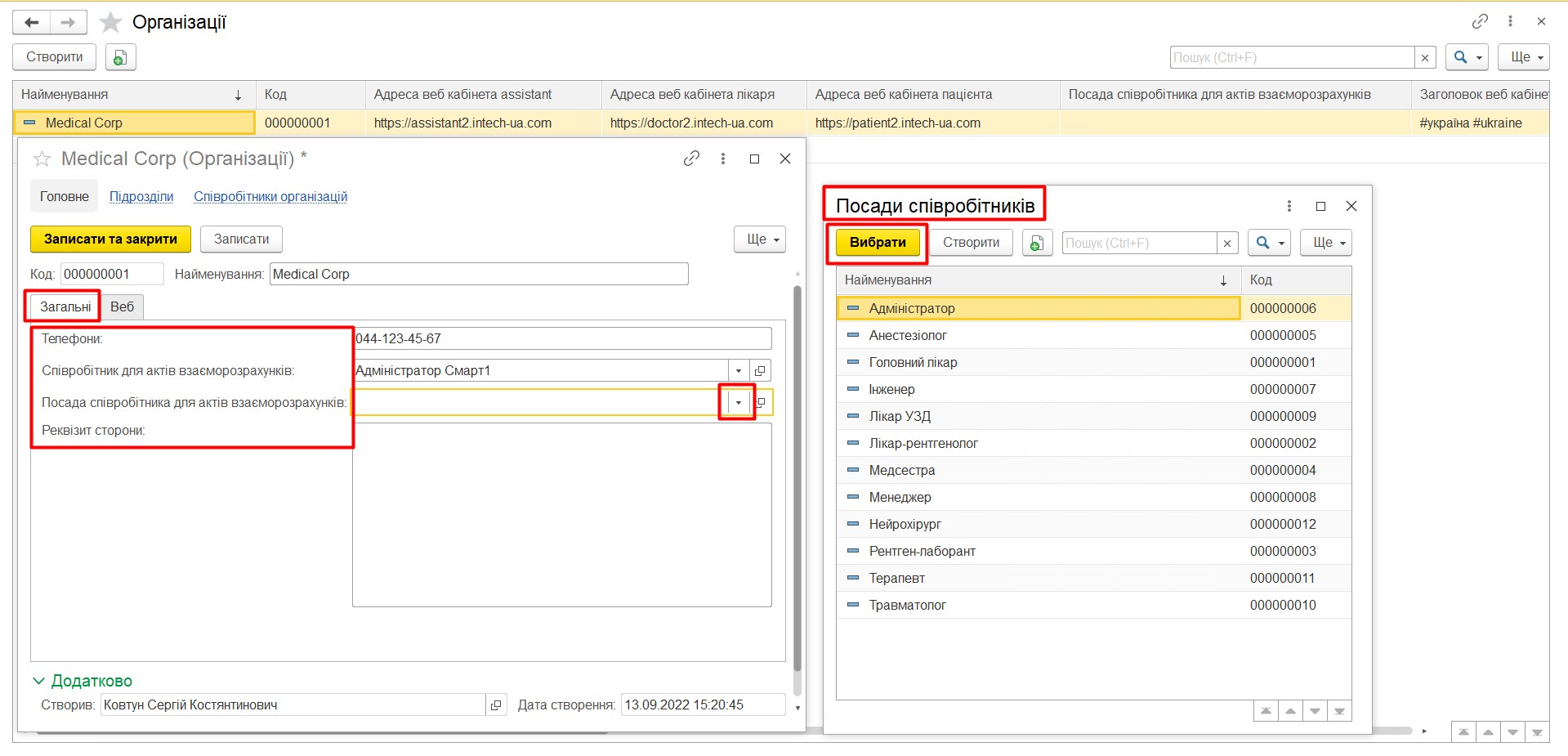The width and height of the screenshot is (1568, 756).
Task: Open form icon beside Адміністратор Смарт1 field
Action: coord(760,371)
